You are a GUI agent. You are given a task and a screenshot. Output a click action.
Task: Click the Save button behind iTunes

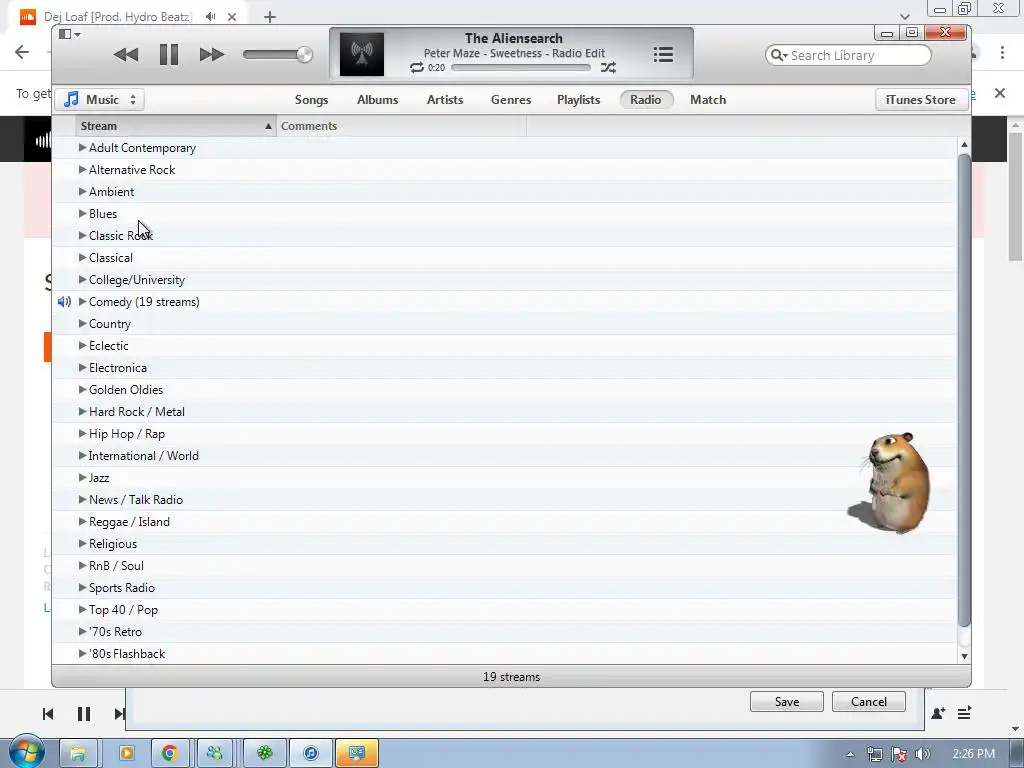click(x=786, y=701)
